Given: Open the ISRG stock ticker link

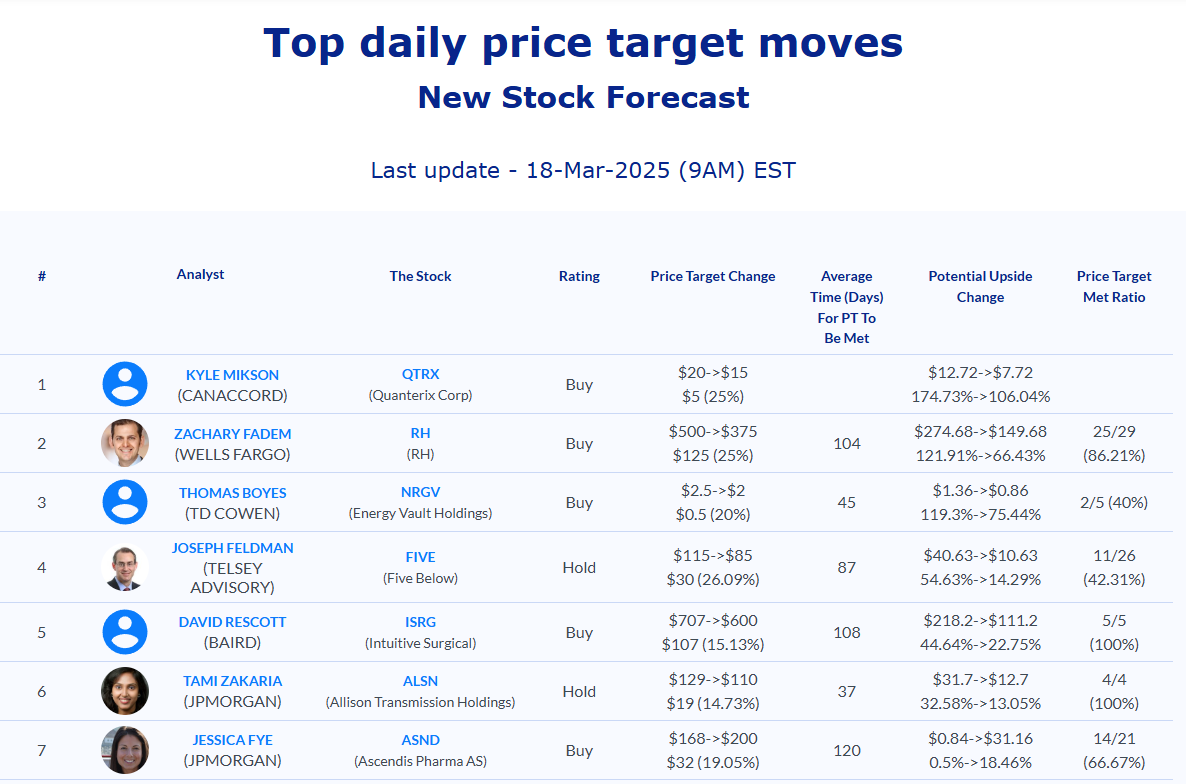Looking at the screenshot, I should click(421, 622).
